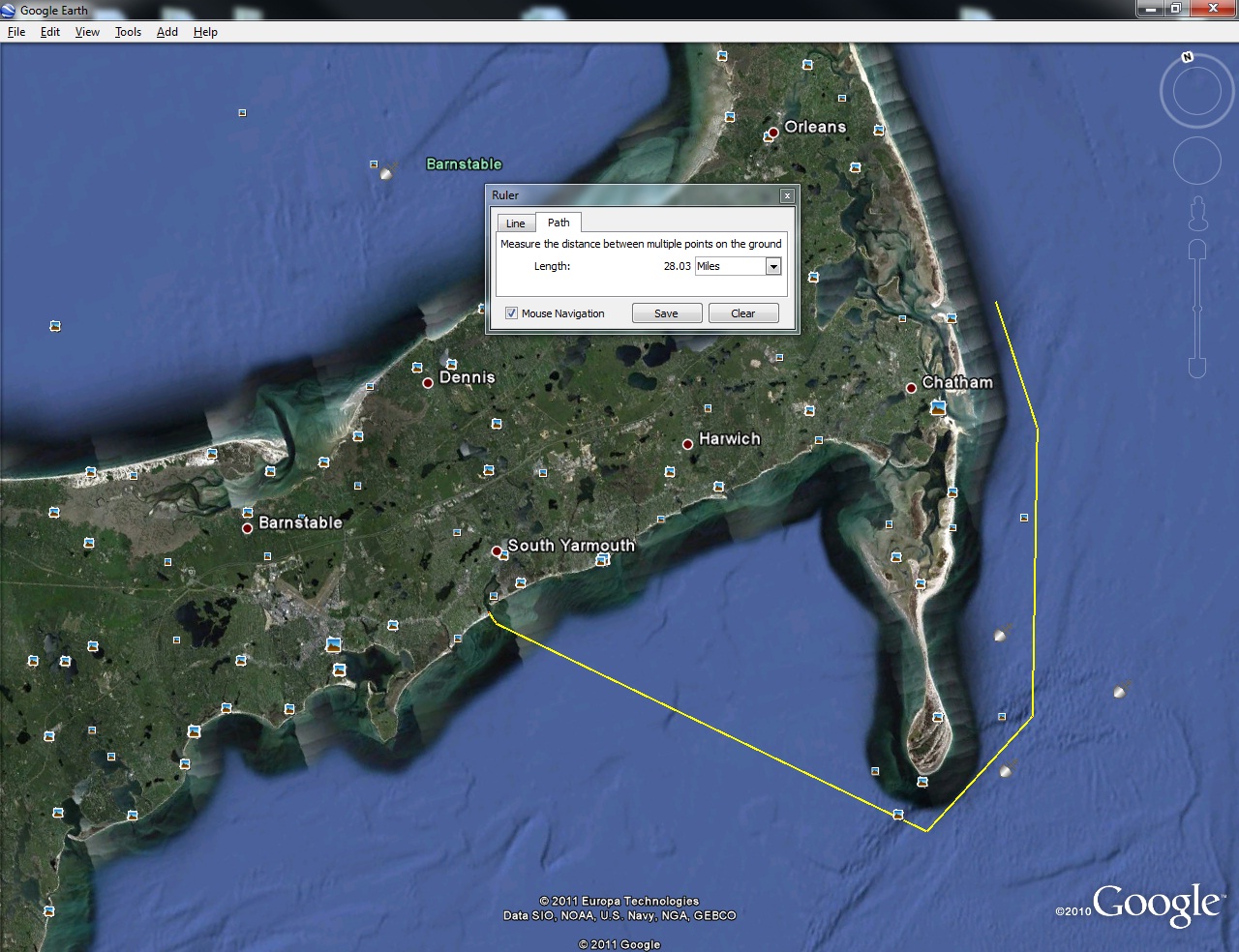Minimize the Google Earth window
The width and height of the screenshot is (1239, 952).
tap(1151, 9)
